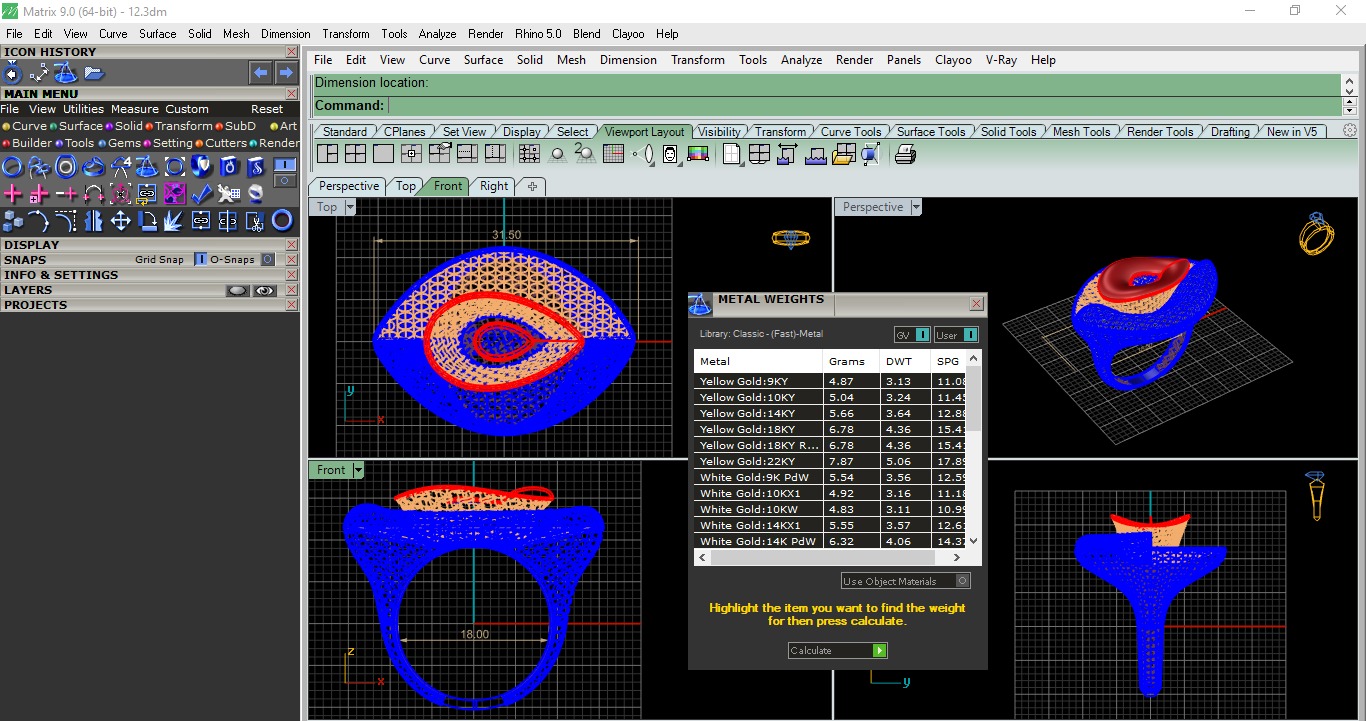Switch to the Right viewport tab
This screenshot has height=721, width=1366.
click(494, 186)
